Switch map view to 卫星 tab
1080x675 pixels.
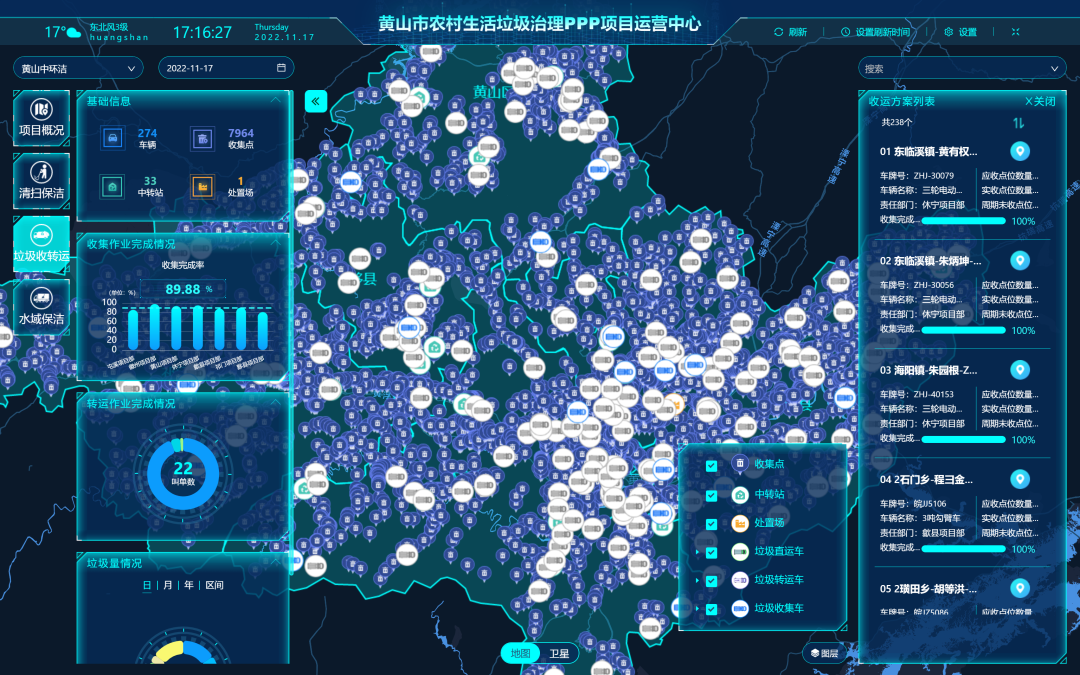pos(559,654)
